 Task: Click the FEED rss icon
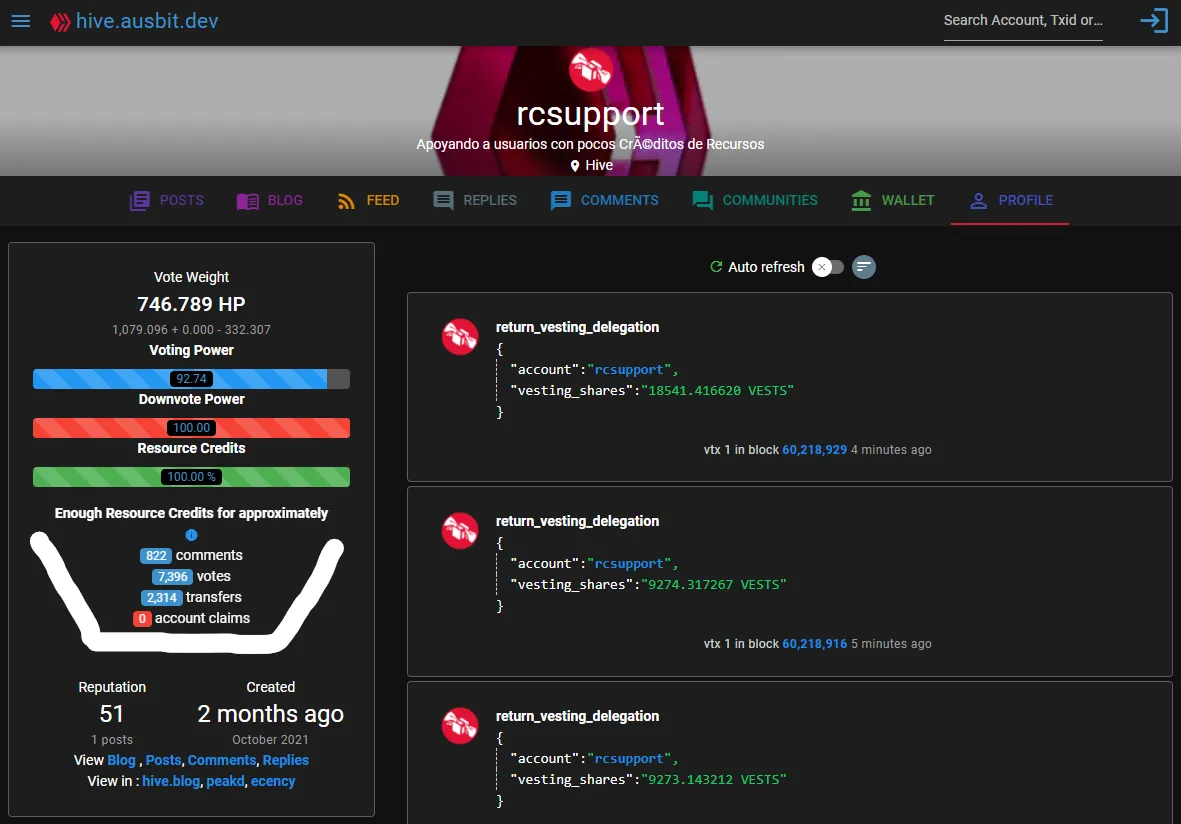coord(346,201)
